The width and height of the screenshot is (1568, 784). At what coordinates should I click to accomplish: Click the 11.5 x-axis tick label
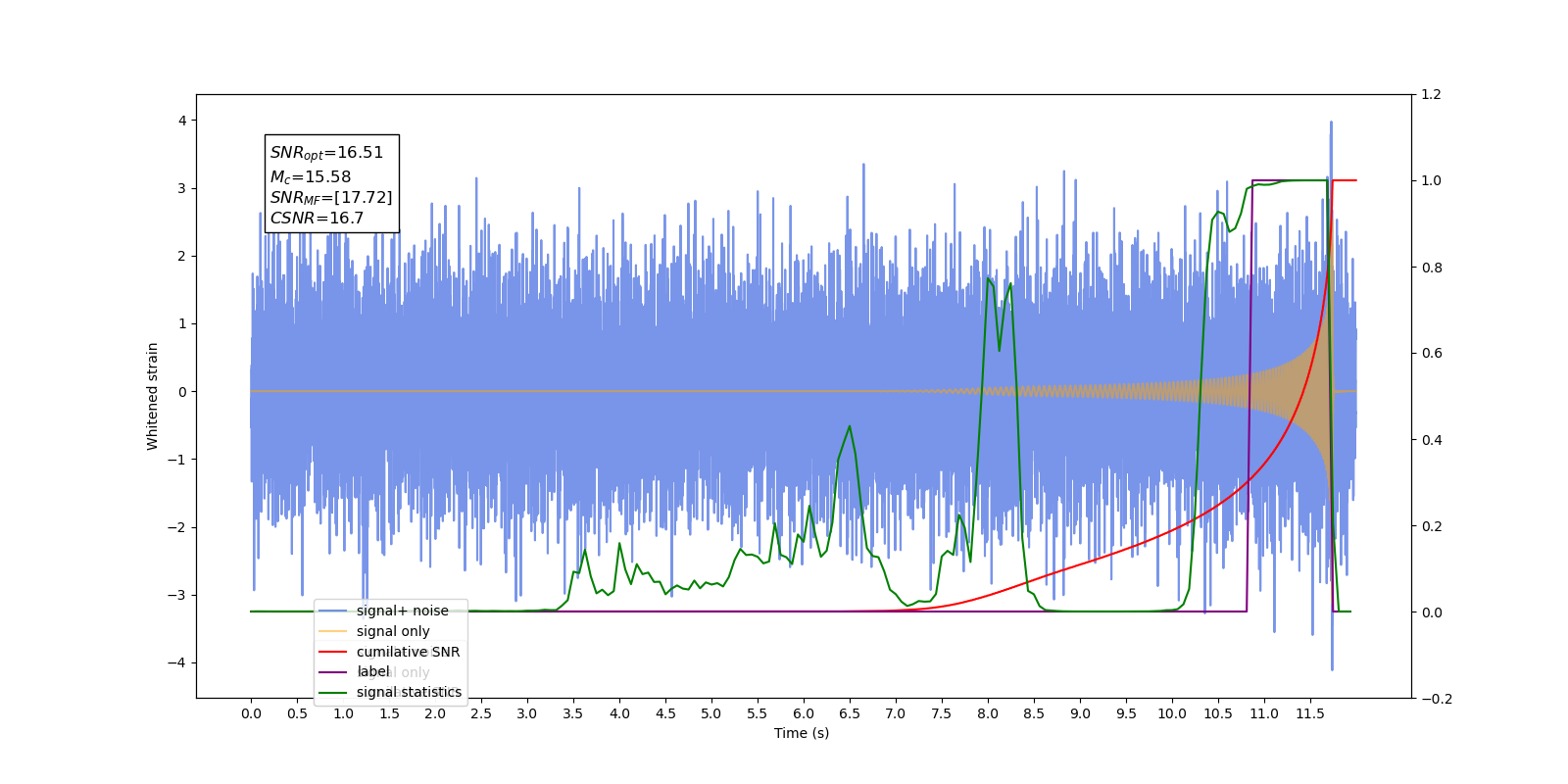tap(1309, 713)
